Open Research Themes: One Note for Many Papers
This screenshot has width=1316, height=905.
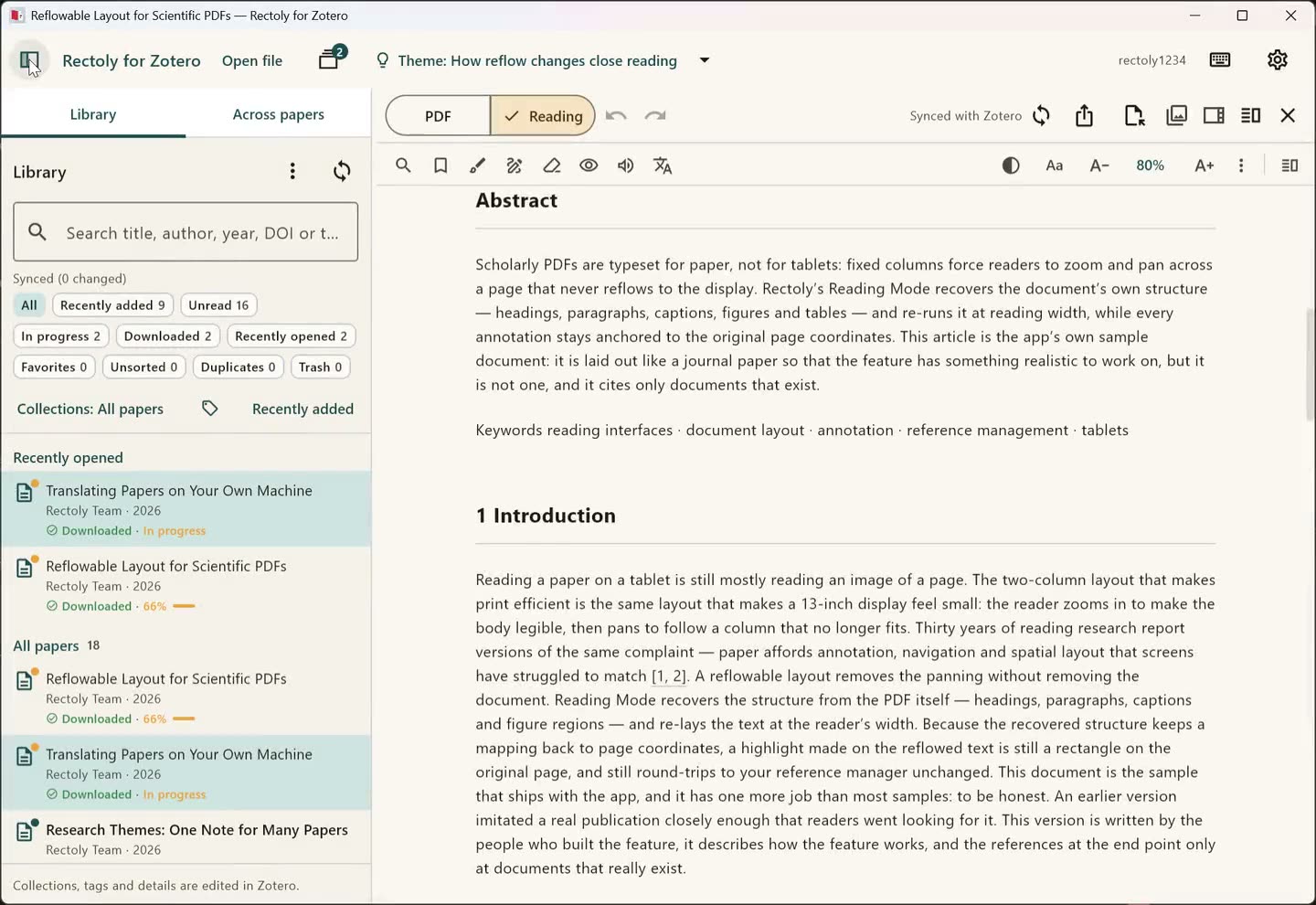tap(186, 839)
